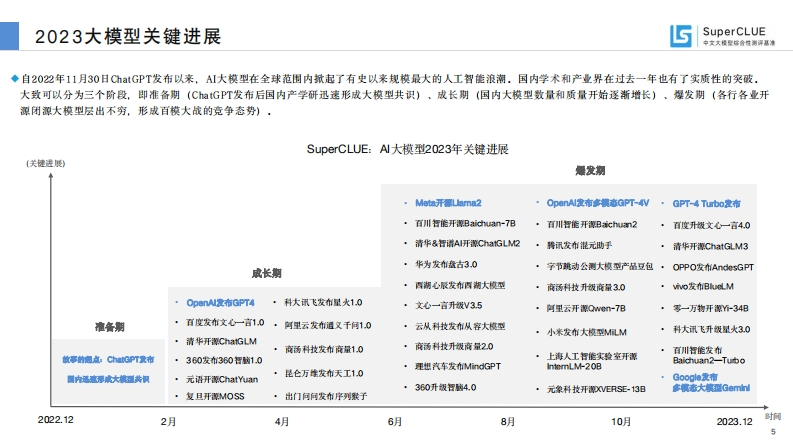Select the entry 360升级智脑4.0
This screenshot has width=793, height=446.
446,387
